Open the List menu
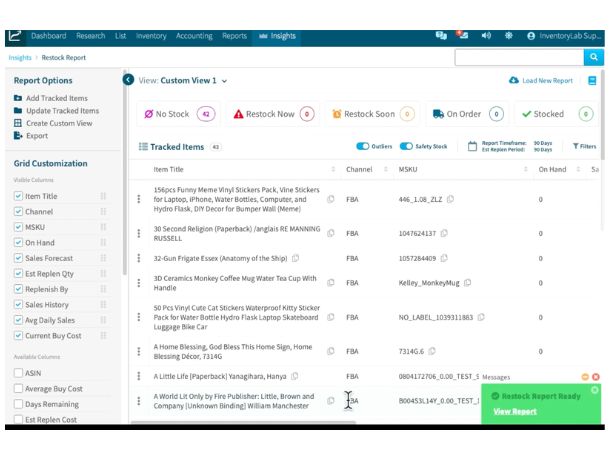 pyautogui.click(x=121, y=36)
